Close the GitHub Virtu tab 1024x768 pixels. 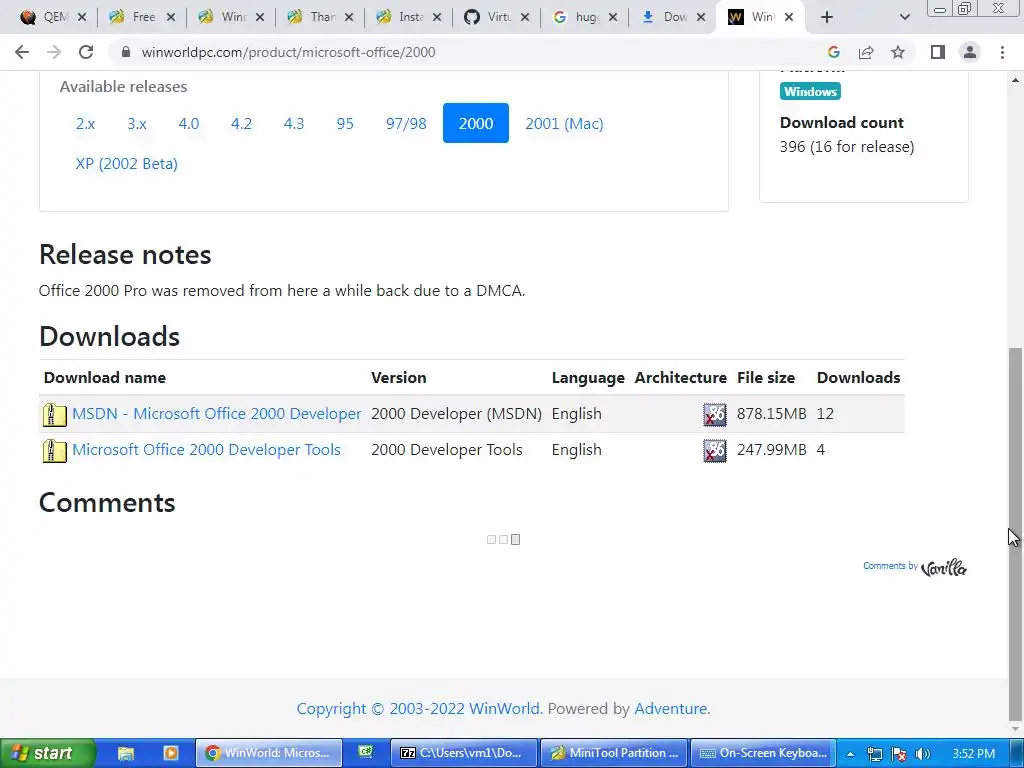(525, 17)
